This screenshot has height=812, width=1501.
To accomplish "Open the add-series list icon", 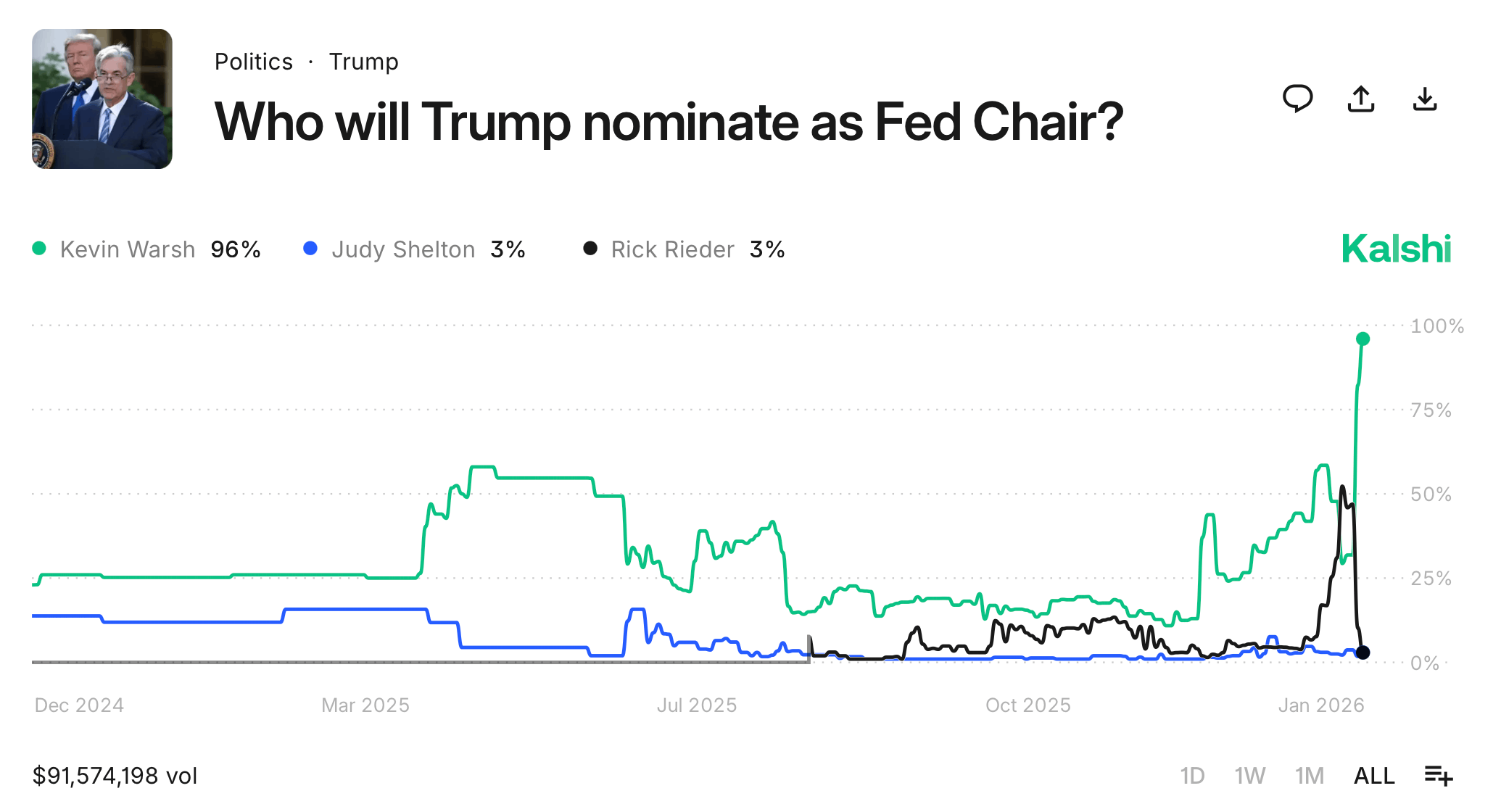I will tap(1439, 776).
